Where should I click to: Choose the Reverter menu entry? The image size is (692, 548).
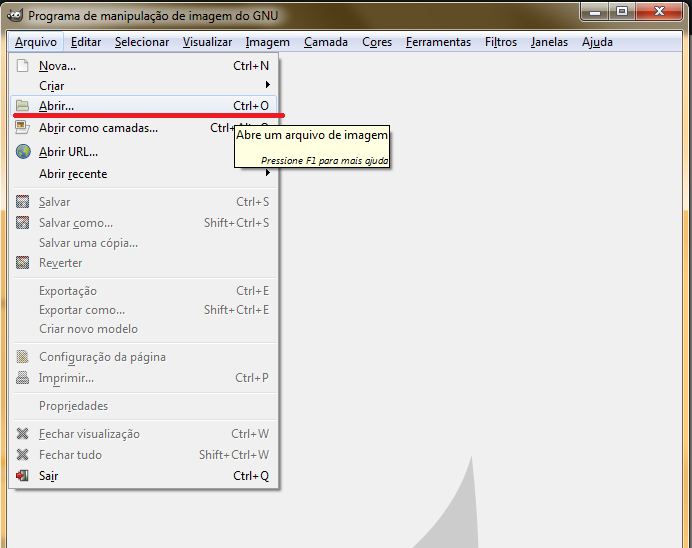(143, 263)
